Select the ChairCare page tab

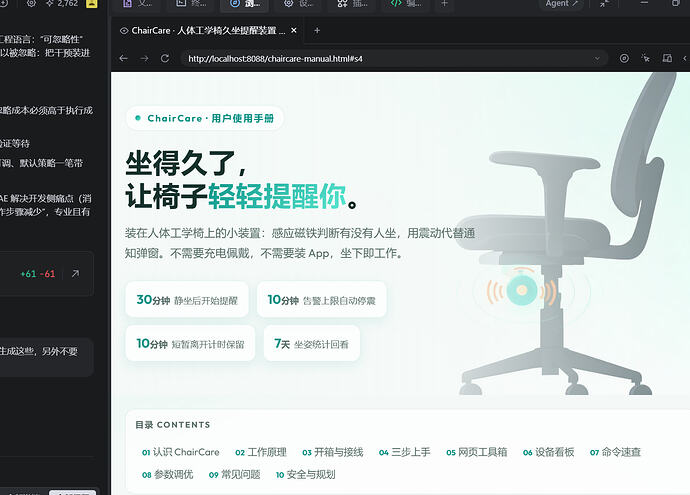tap(207, 30)
